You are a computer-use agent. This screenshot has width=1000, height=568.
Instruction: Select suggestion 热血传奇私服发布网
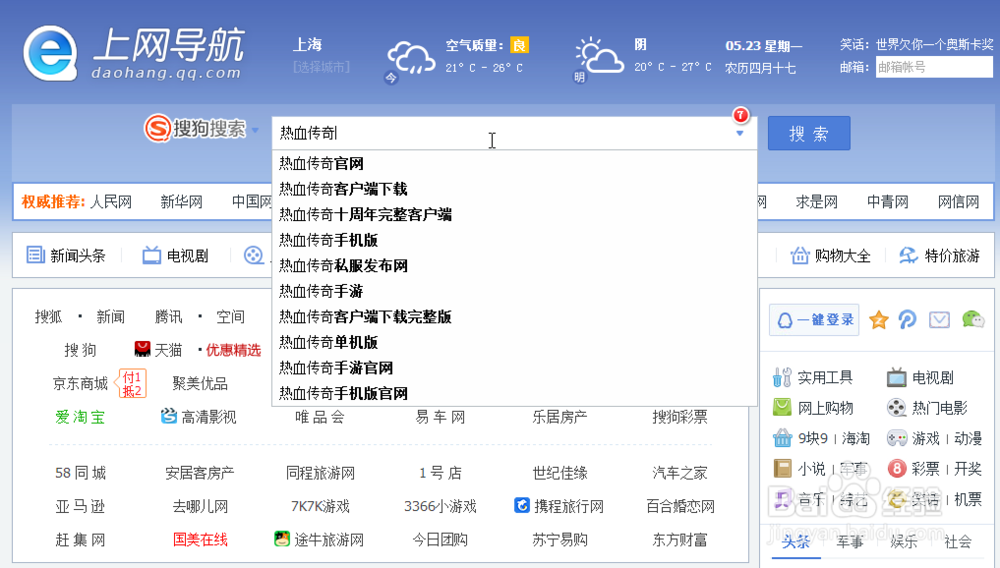(514, 266)
